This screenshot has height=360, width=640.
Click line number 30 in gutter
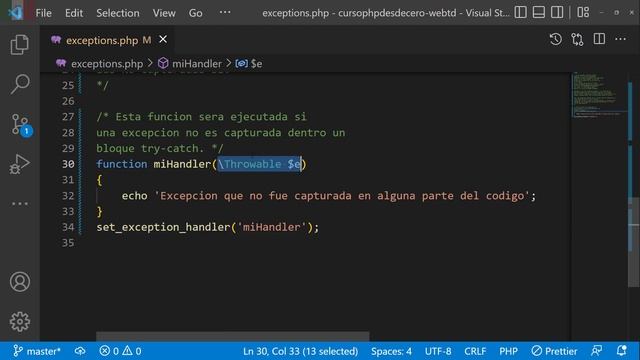click(x=68, y=164)
